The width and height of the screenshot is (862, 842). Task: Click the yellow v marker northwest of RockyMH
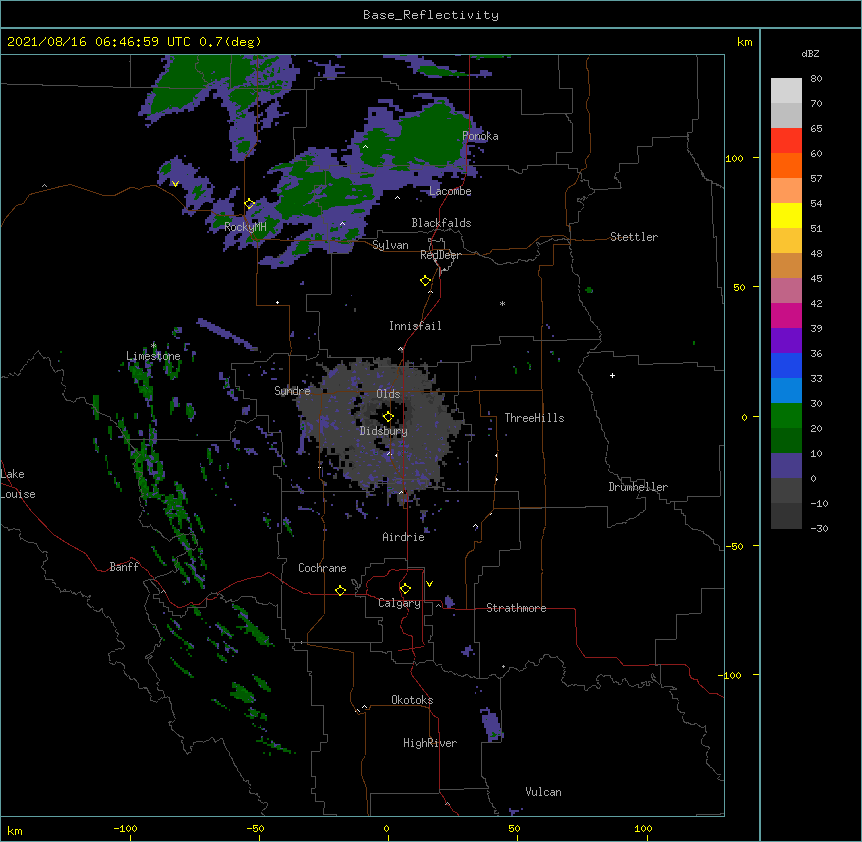175,184
